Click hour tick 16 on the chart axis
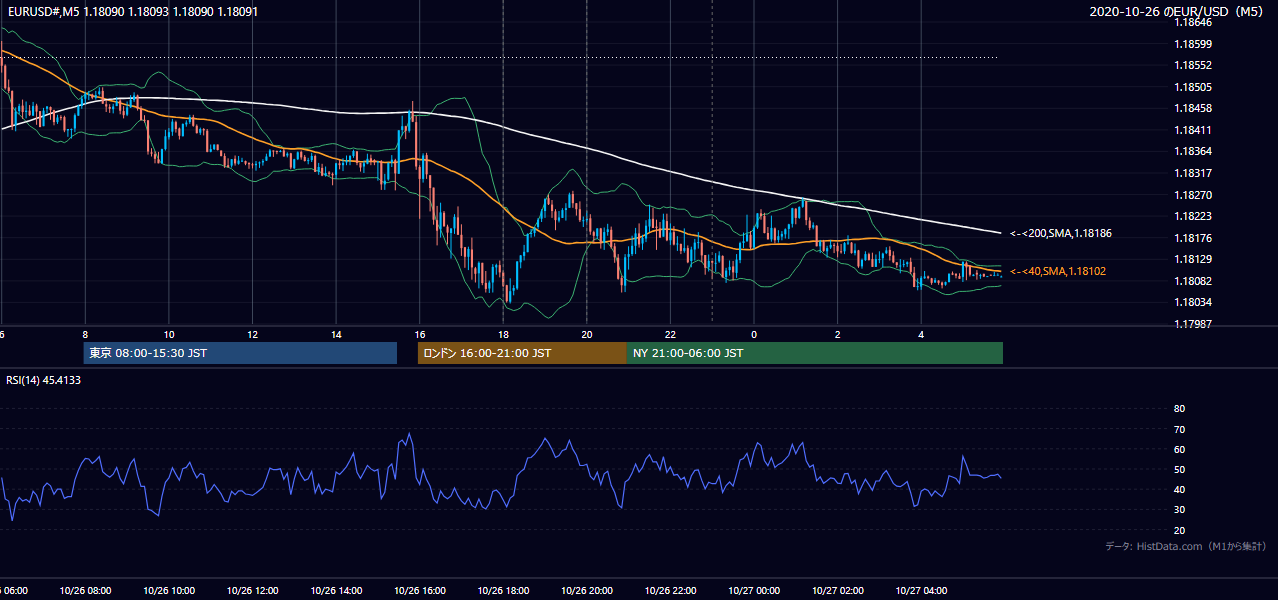1278x600 pixels. (x=420, y=335)
